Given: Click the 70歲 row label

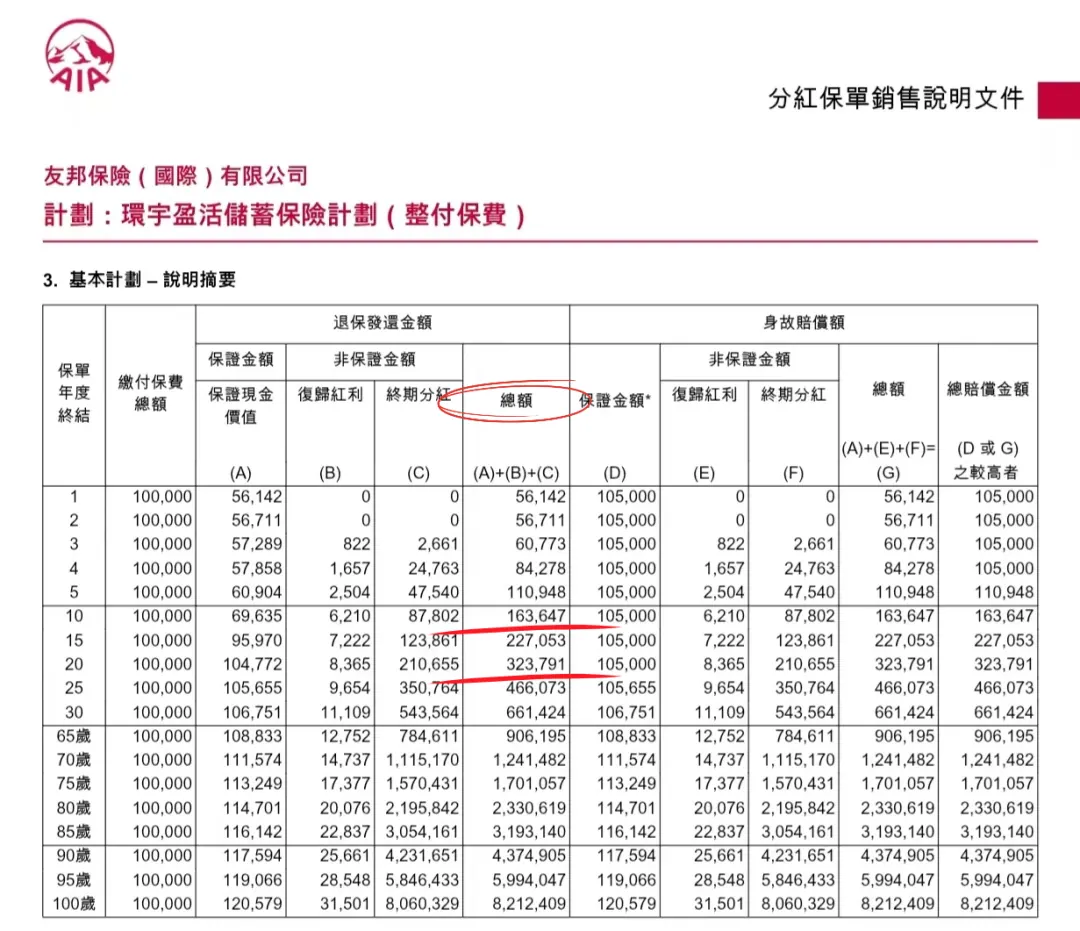Looking at the screenshot, I should click(x=74, y=760).
